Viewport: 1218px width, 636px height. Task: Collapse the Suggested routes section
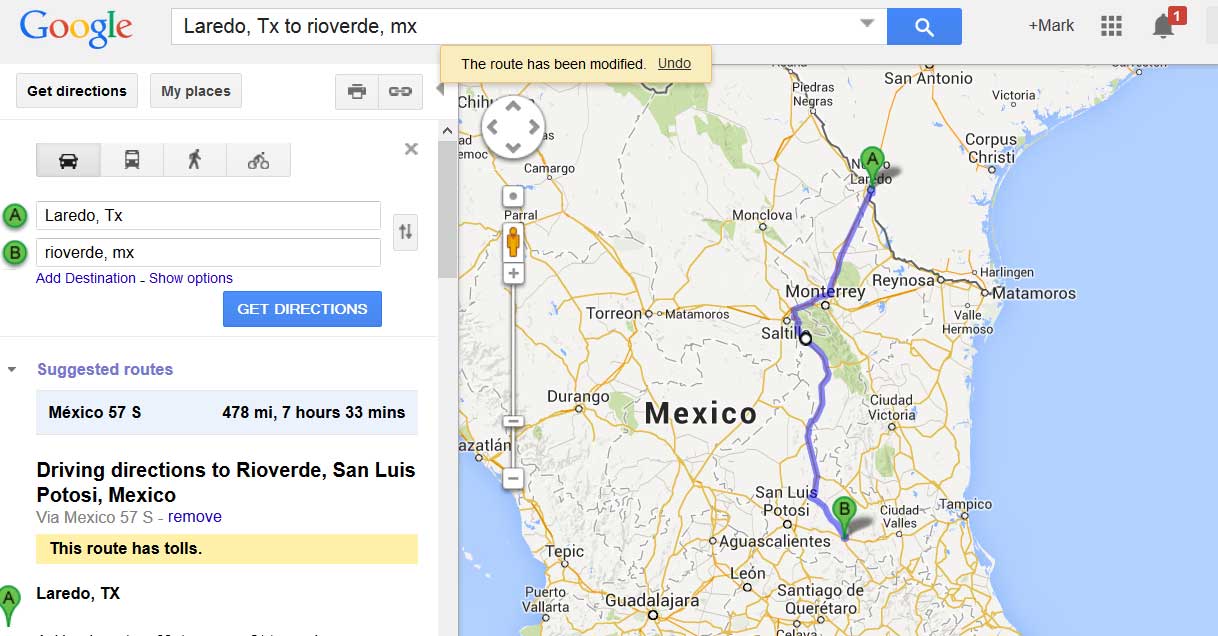click(x=12, y=370)
